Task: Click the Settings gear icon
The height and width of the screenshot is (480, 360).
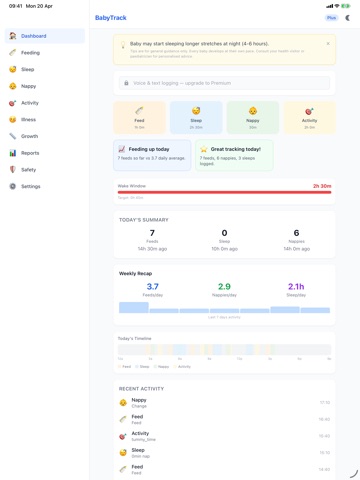Action: pos(13,186)
